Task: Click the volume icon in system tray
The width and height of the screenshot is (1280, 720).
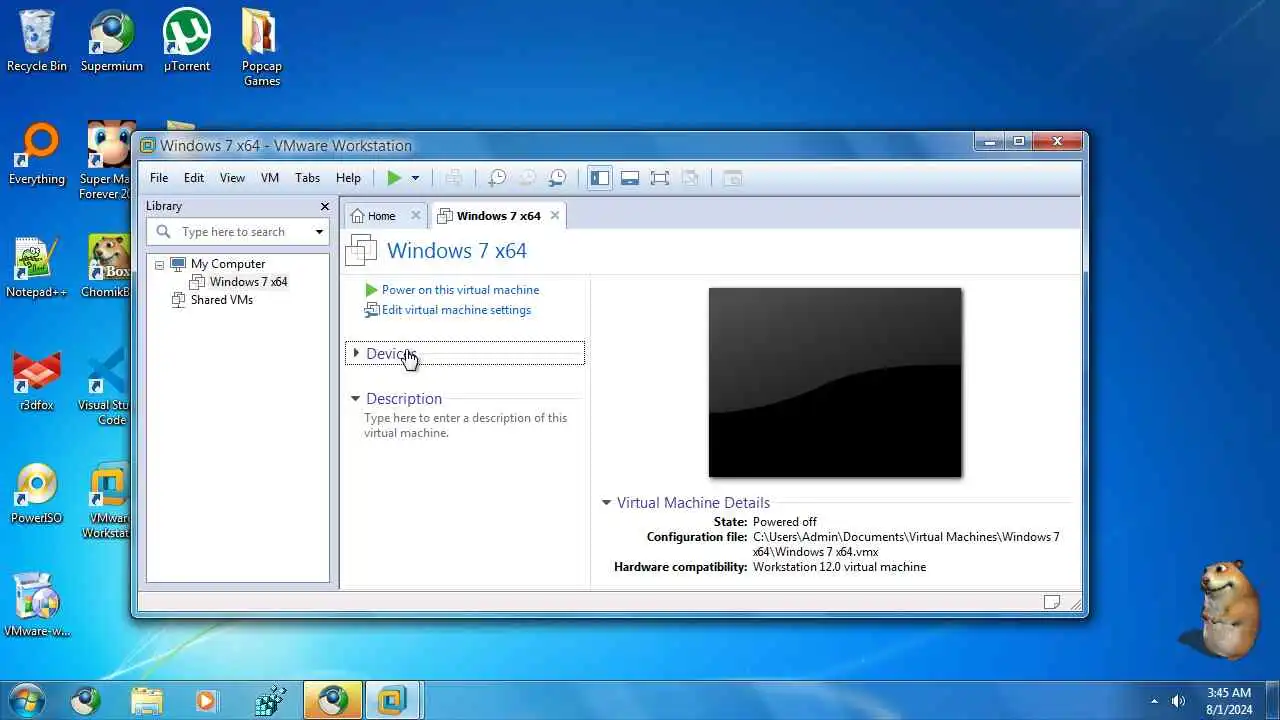Action: click(x=1178, y=701)
